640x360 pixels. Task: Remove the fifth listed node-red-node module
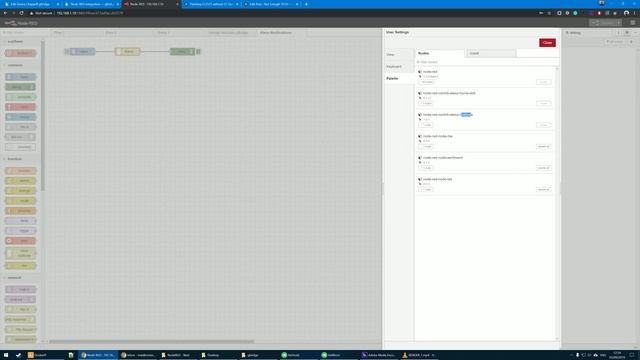click(x=543, y=168)
